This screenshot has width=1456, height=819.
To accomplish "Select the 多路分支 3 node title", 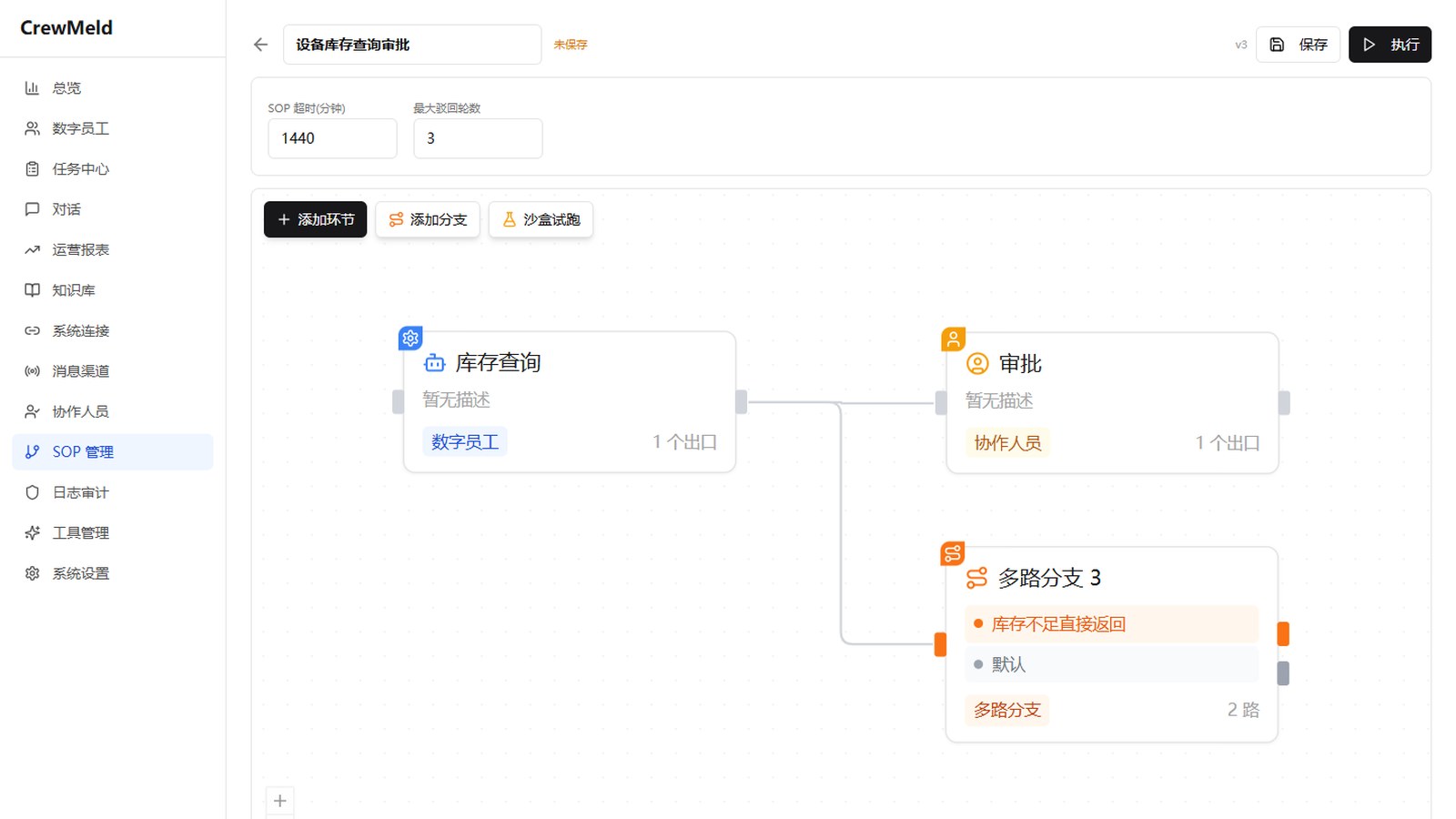I will 1049,578.
